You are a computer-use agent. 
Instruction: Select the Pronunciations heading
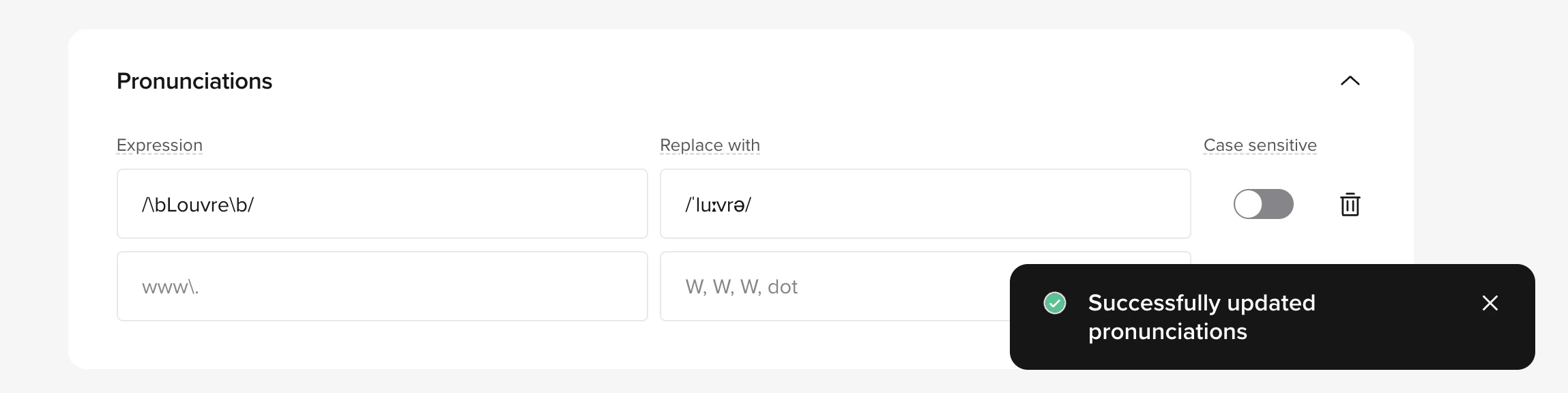click(x=194, y=81)
